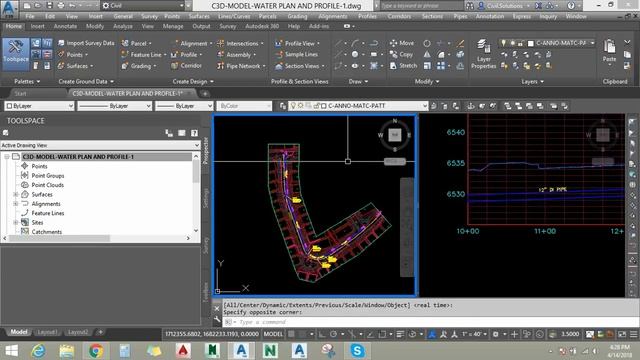Click the Assembly tool
This screenshot has width=640, height=360.
point(237,54)
